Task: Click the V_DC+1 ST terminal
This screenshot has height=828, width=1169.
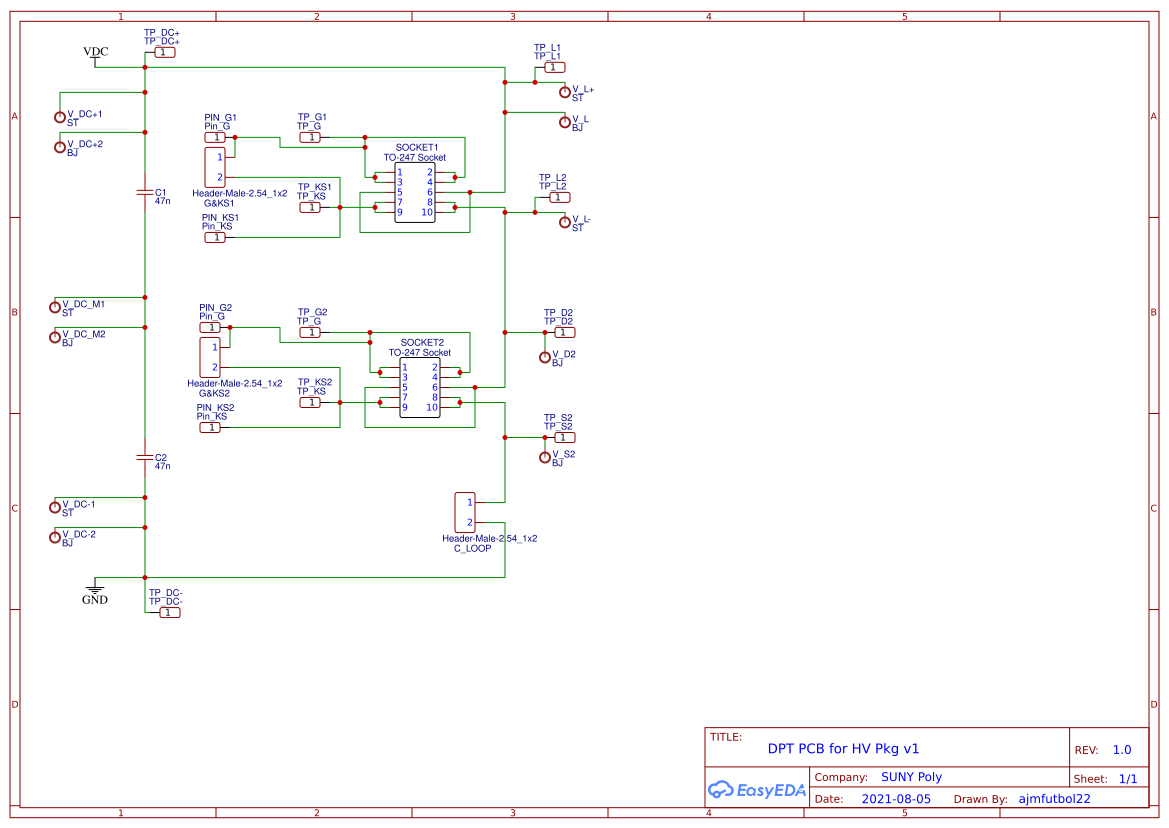Action: click(x=58, y=116)
